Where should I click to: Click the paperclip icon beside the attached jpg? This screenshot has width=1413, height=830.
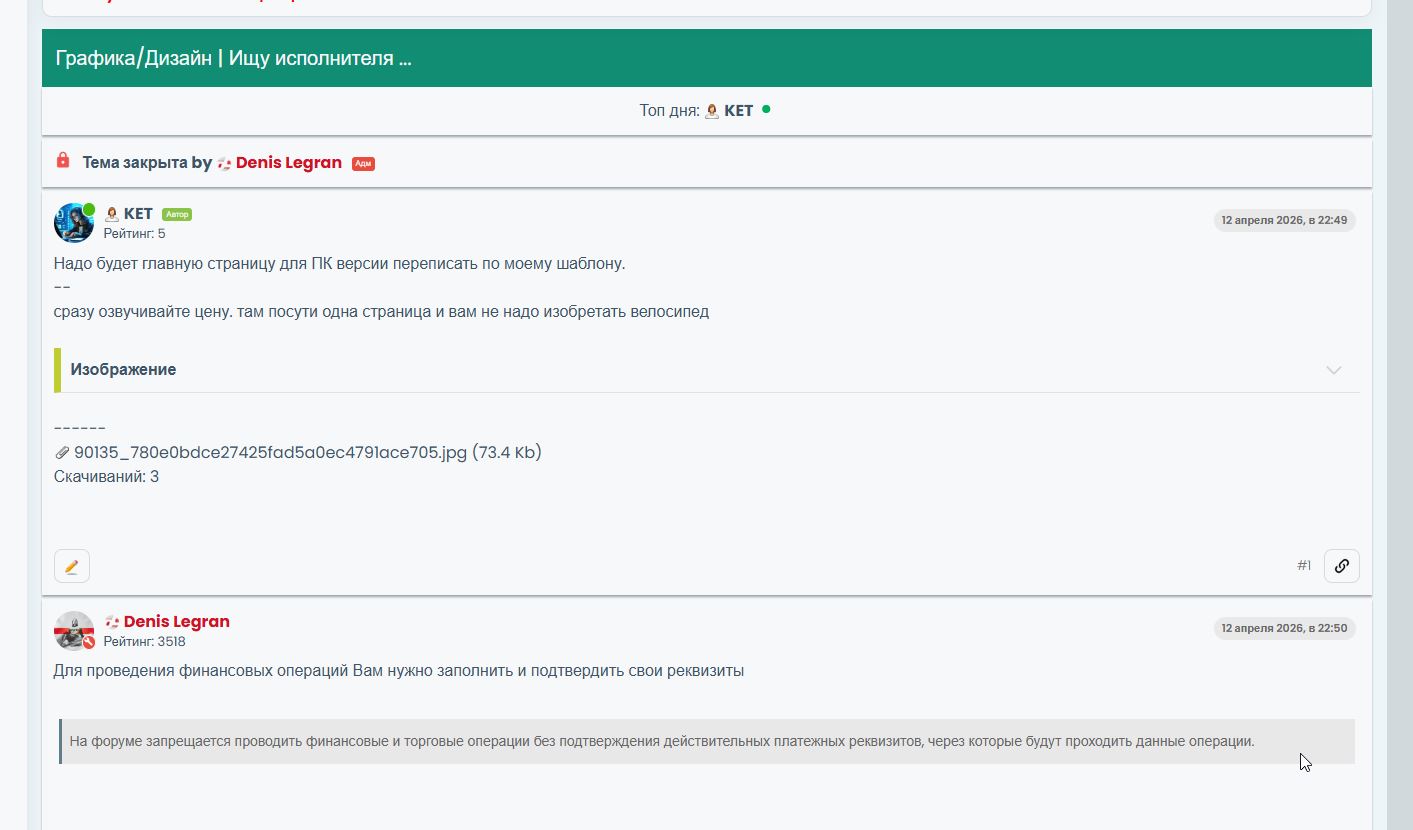pos(62,453)
